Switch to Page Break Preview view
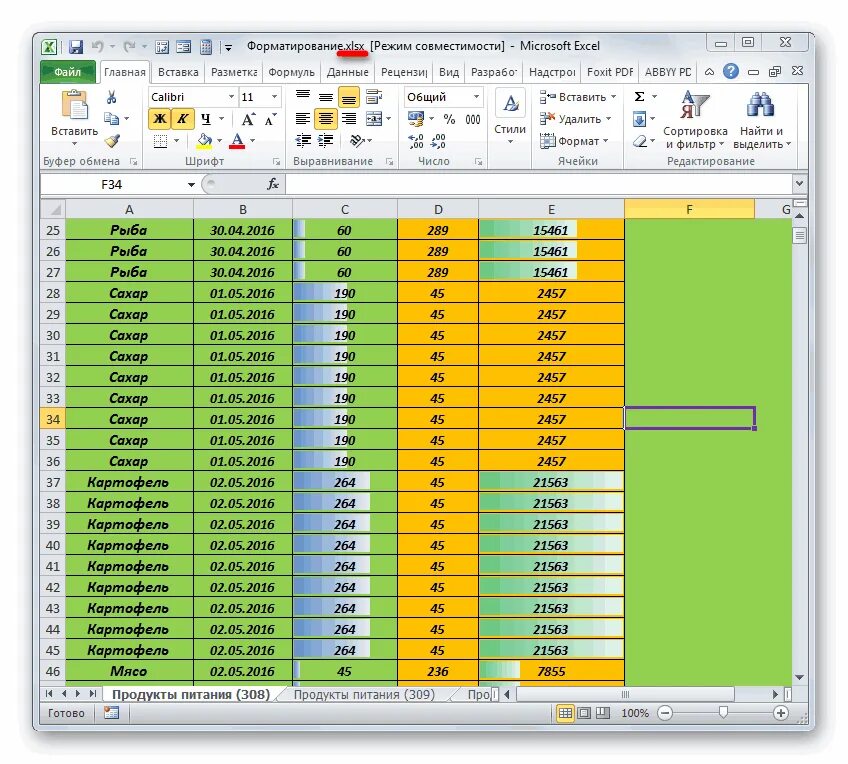Screen dimensions: 848x764 coord(604,713)
